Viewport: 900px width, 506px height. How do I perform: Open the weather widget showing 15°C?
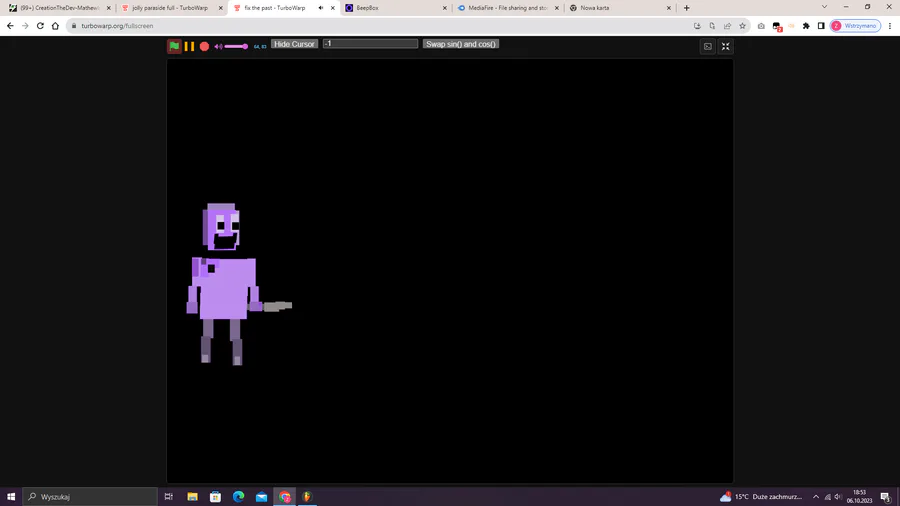pyautogui.click(x=761, y=497)
